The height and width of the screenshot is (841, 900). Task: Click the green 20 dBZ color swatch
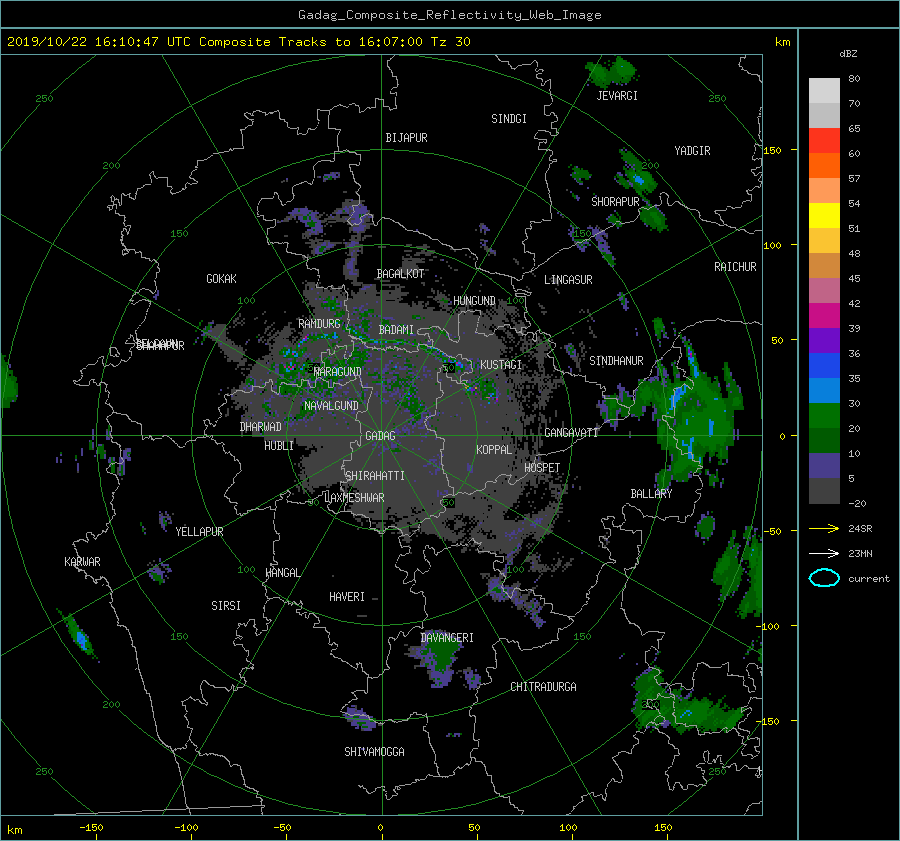click(824, 415)
